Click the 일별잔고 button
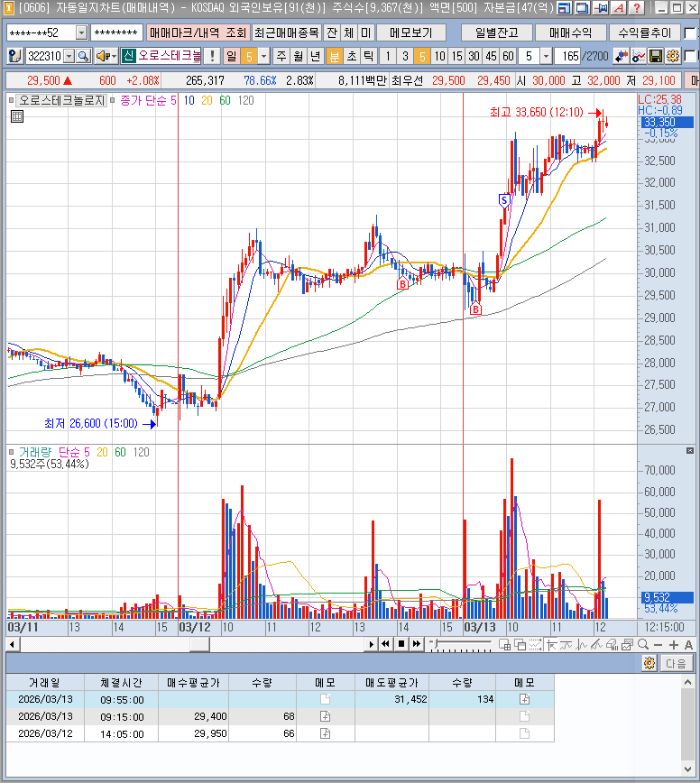 click(496, 33)
